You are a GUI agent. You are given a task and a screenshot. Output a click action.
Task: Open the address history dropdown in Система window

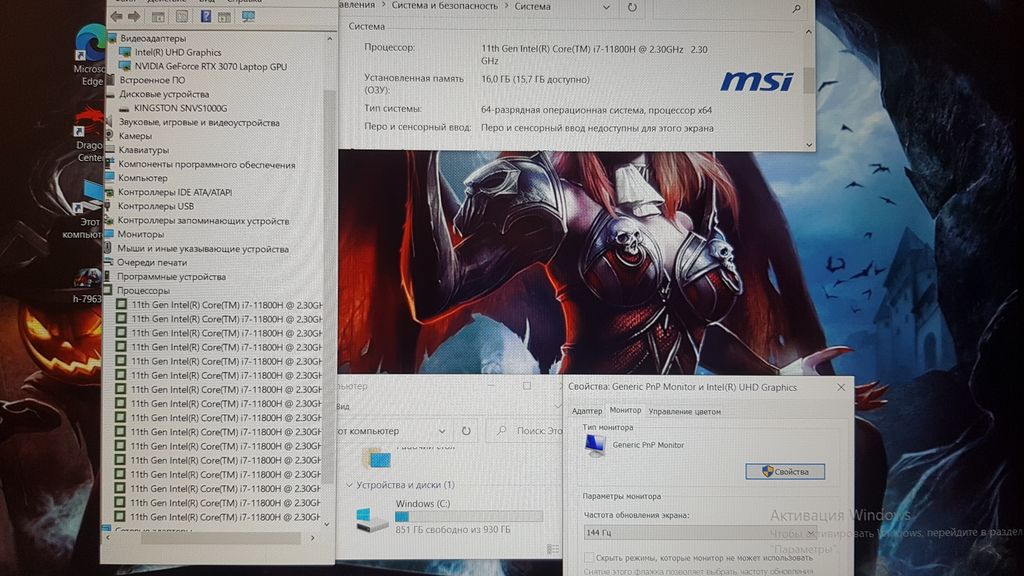[x=606, y=7]
